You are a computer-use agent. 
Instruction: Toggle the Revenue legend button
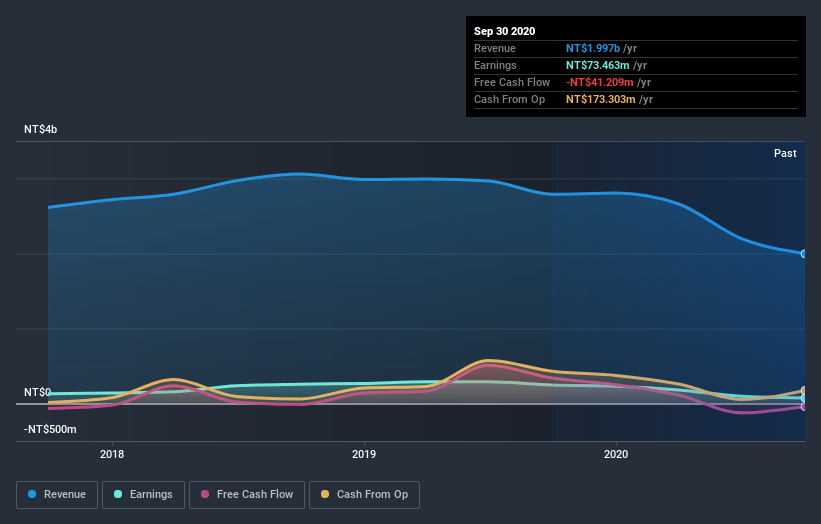tap(57, 495)
